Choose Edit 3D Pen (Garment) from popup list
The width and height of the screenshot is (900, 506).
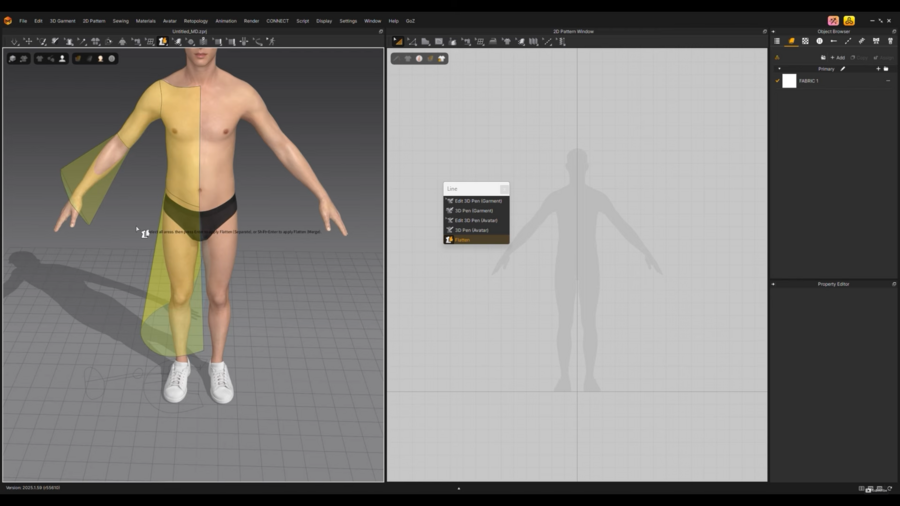tap(477, 201)
